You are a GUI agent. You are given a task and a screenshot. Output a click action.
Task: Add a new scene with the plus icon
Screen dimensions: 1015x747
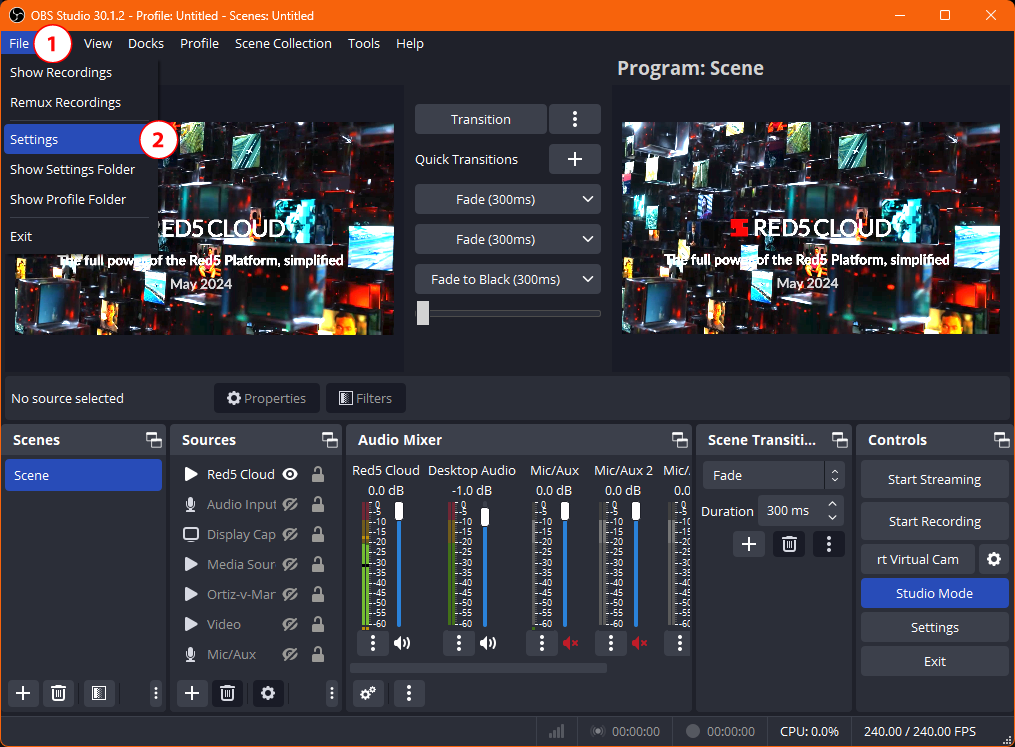pyautogui.click(x=23, y=693)
